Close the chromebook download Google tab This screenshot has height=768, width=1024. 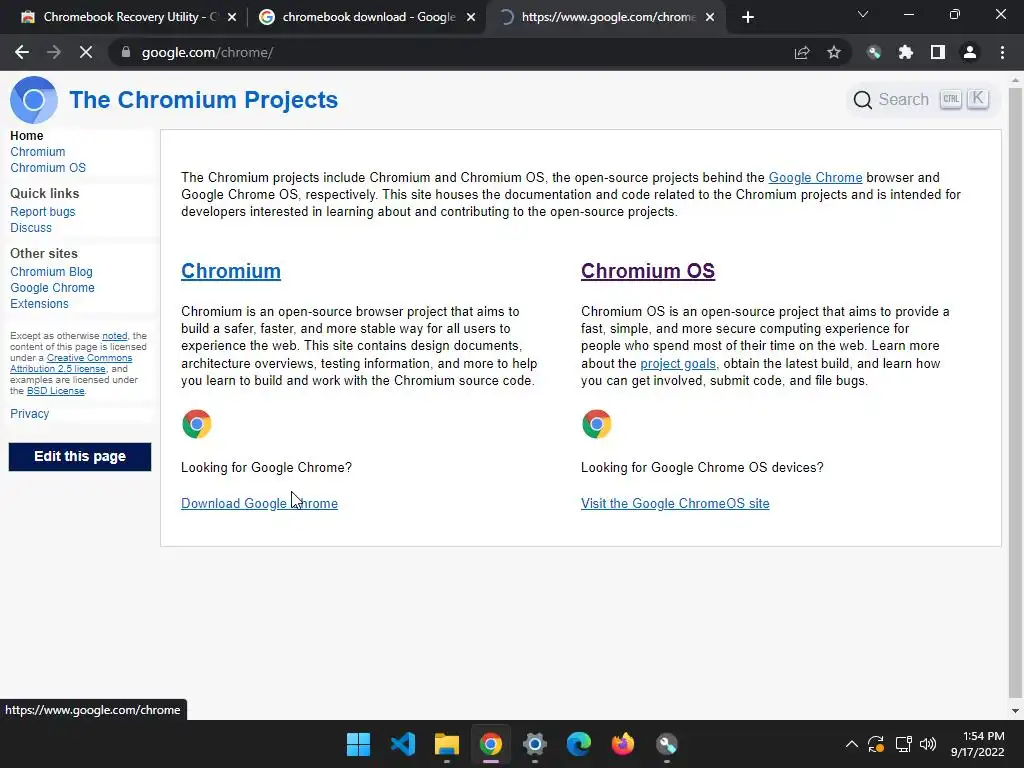tap(471, 17)
